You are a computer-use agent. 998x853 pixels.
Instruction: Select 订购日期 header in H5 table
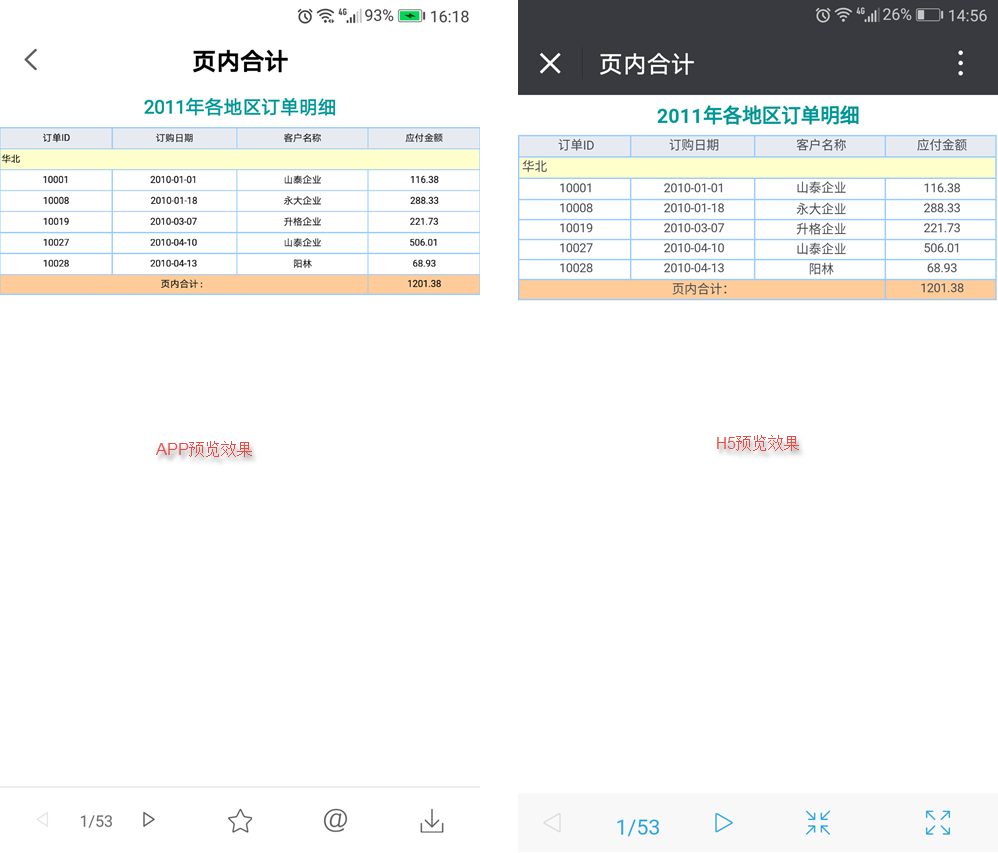coord(693,146)
